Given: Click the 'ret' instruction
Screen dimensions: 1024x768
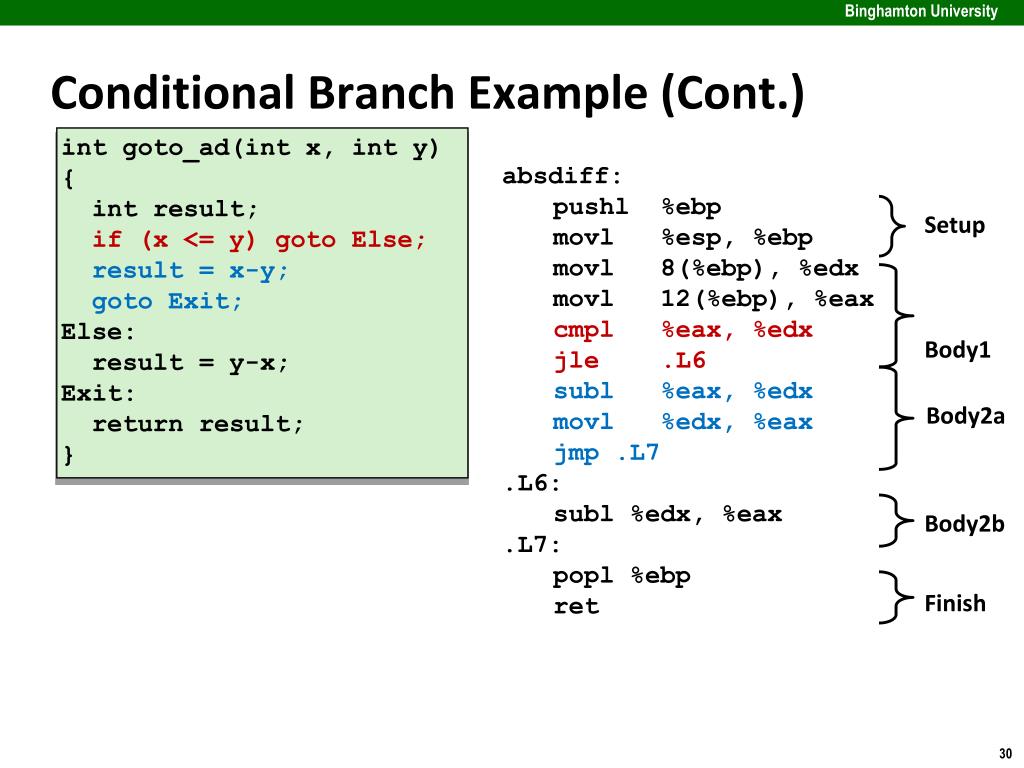Looking at the screenshot, I should coord(576,607).
